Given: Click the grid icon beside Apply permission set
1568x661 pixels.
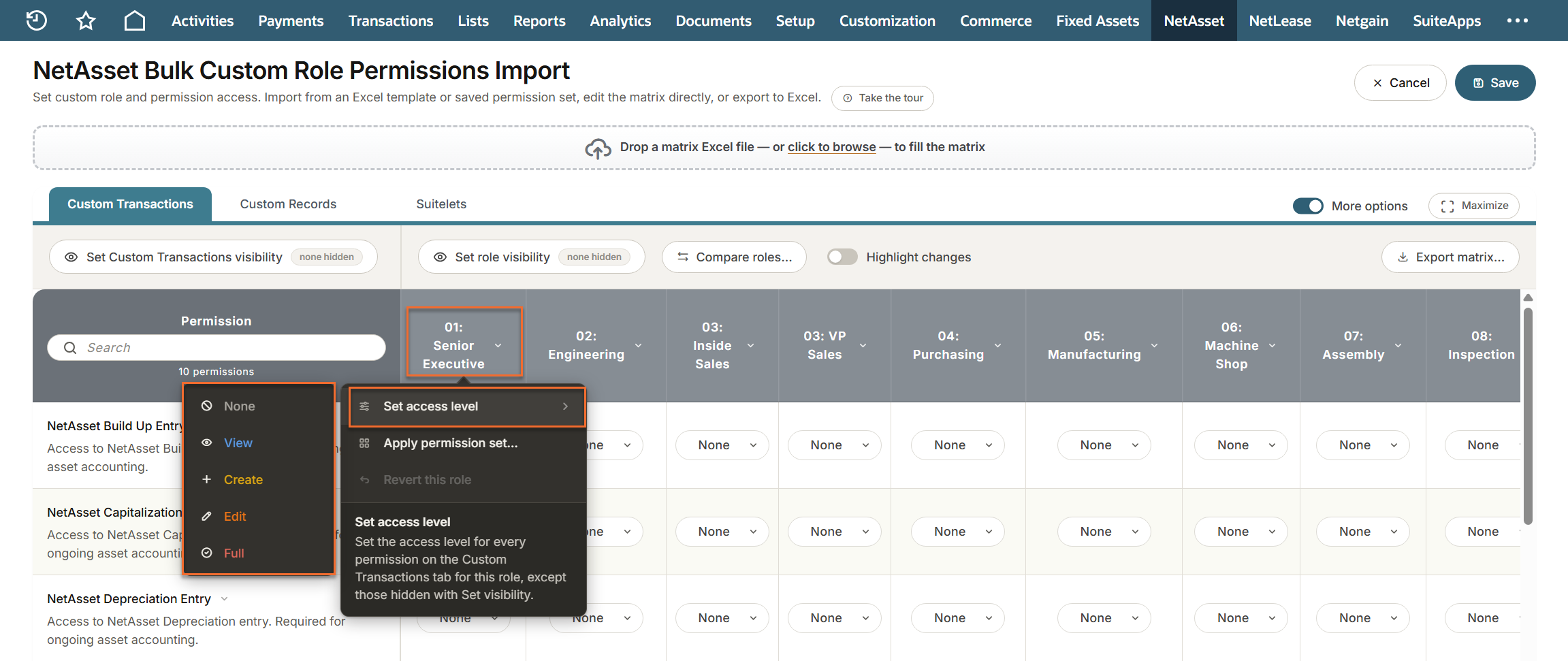Looking at the screenshot, I should tap(365, 443).
